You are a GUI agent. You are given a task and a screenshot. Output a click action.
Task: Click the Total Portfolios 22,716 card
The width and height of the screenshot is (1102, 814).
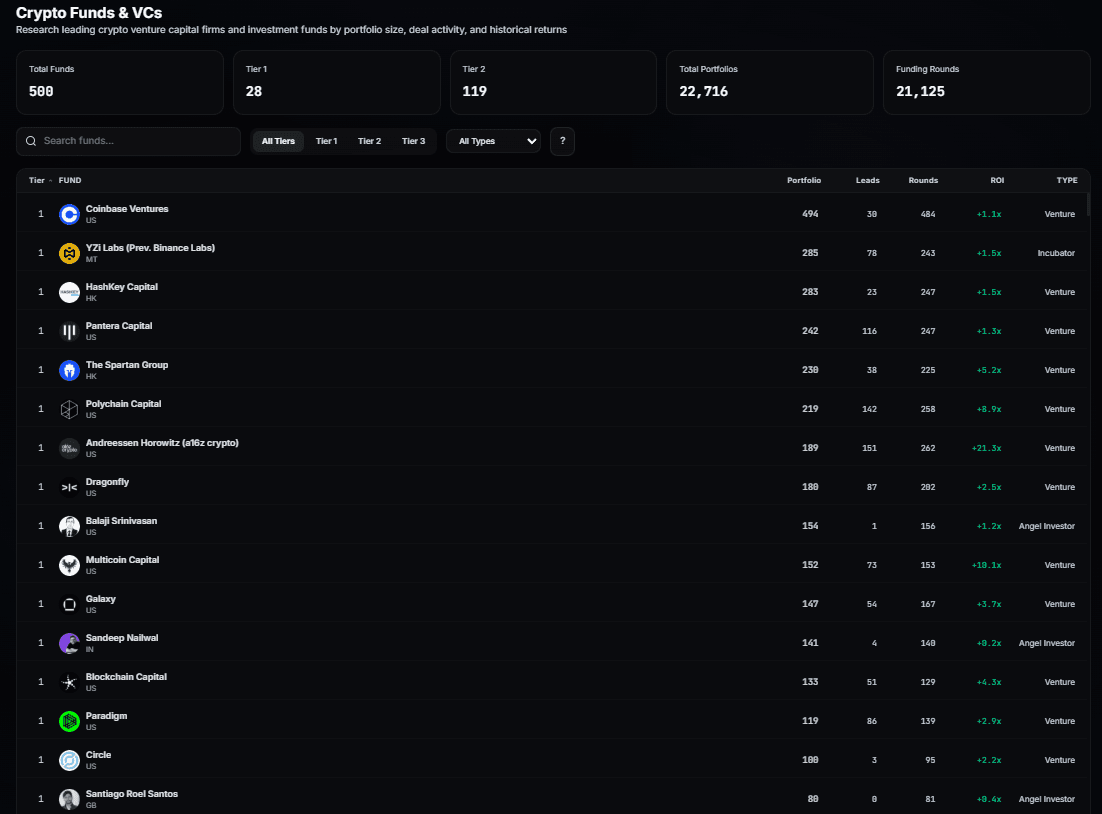(x=770, y=82)
